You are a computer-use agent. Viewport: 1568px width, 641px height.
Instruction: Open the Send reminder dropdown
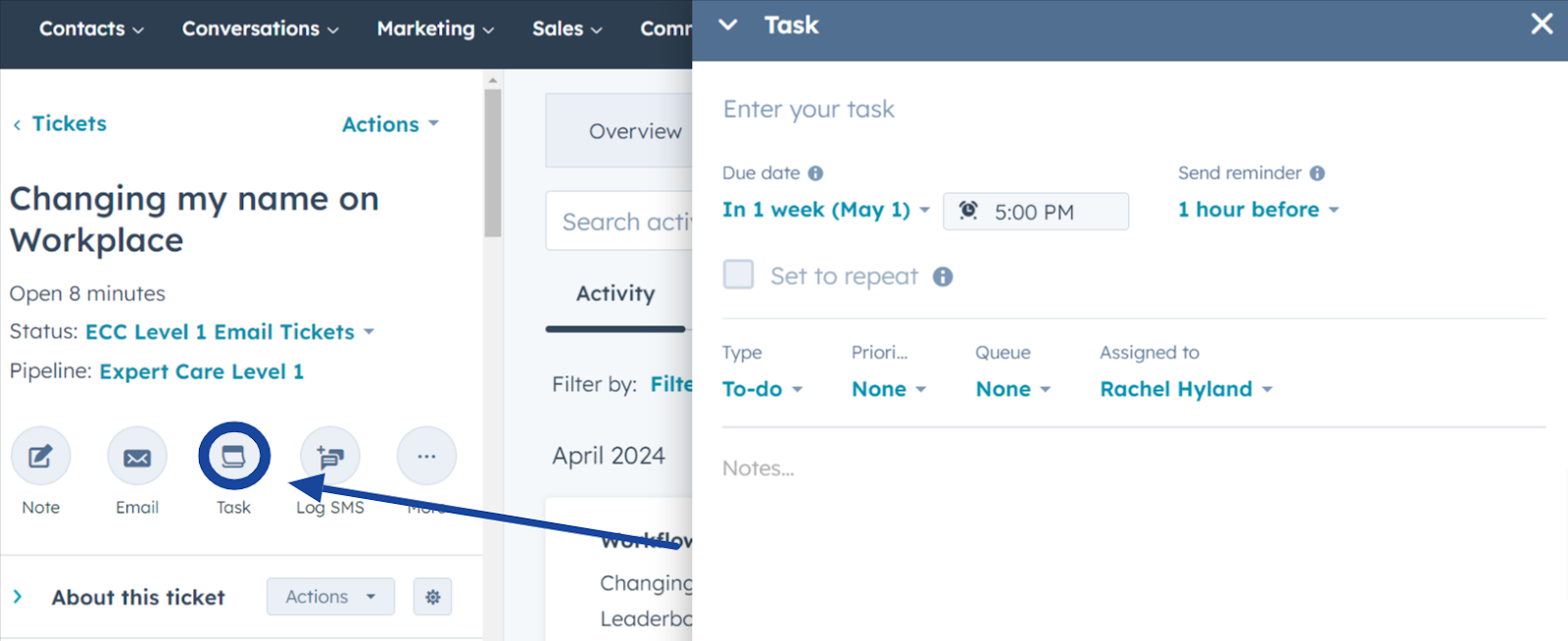click(1257, 210)
